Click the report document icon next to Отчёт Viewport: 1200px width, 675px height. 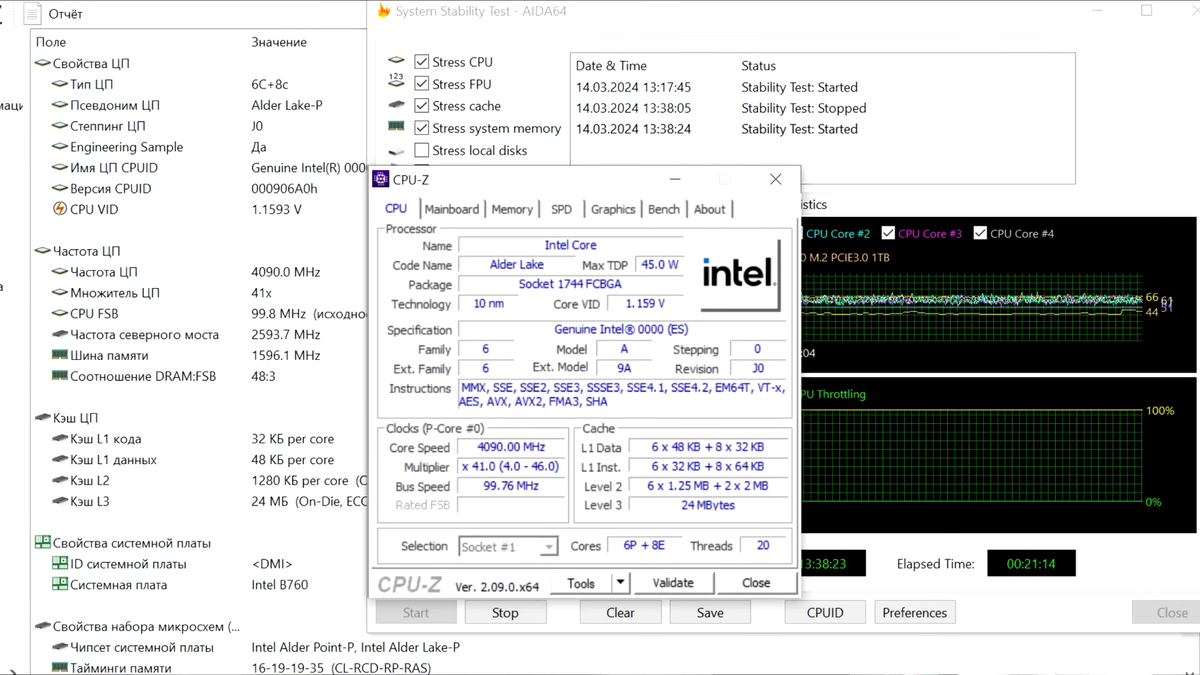coord(33,14)
